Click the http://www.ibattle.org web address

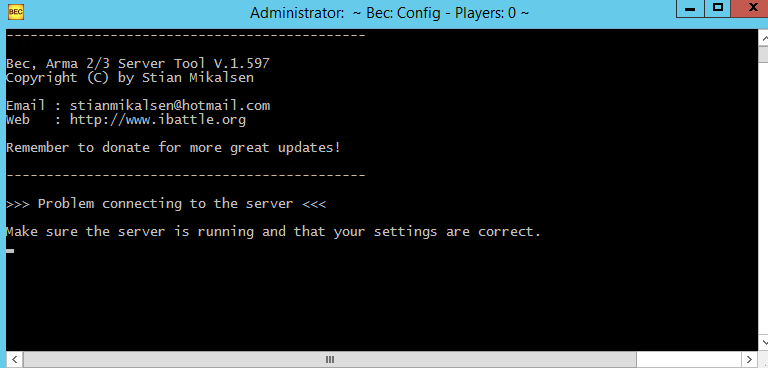pos(158,120)
